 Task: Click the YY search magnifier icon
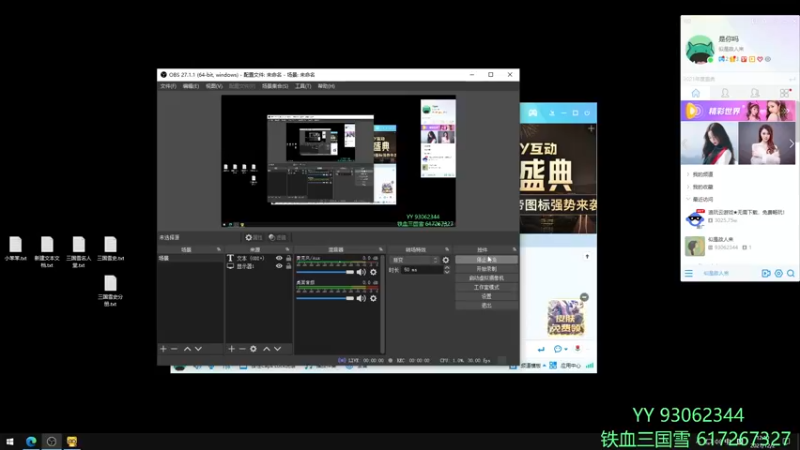click(791, 273)
